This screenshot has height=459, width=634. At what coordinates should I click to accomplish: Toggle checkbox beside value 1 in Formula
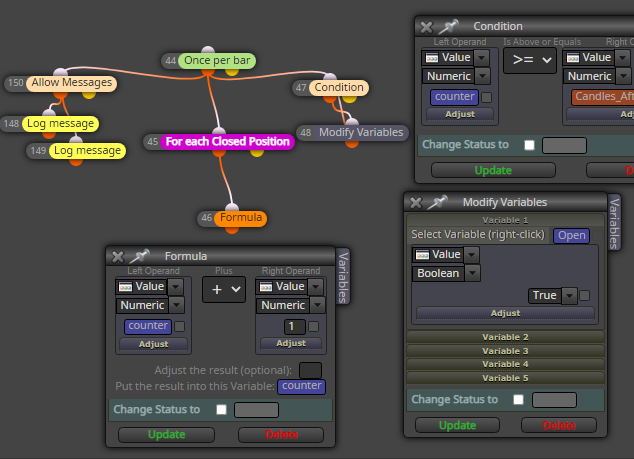pyautogui.click(x=313, y=326)
